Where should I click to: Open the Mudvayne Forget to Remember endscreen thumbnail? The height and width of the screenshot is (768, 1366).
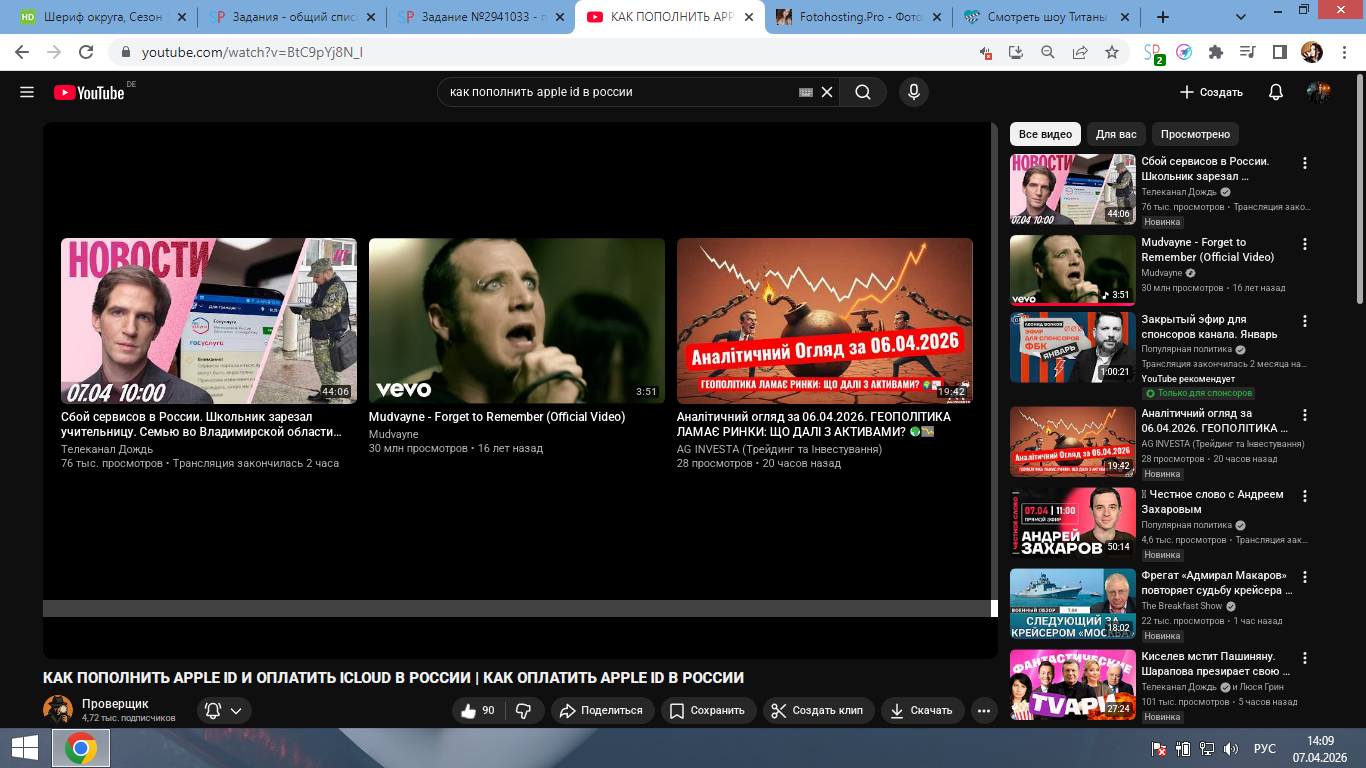pos(516,320)
